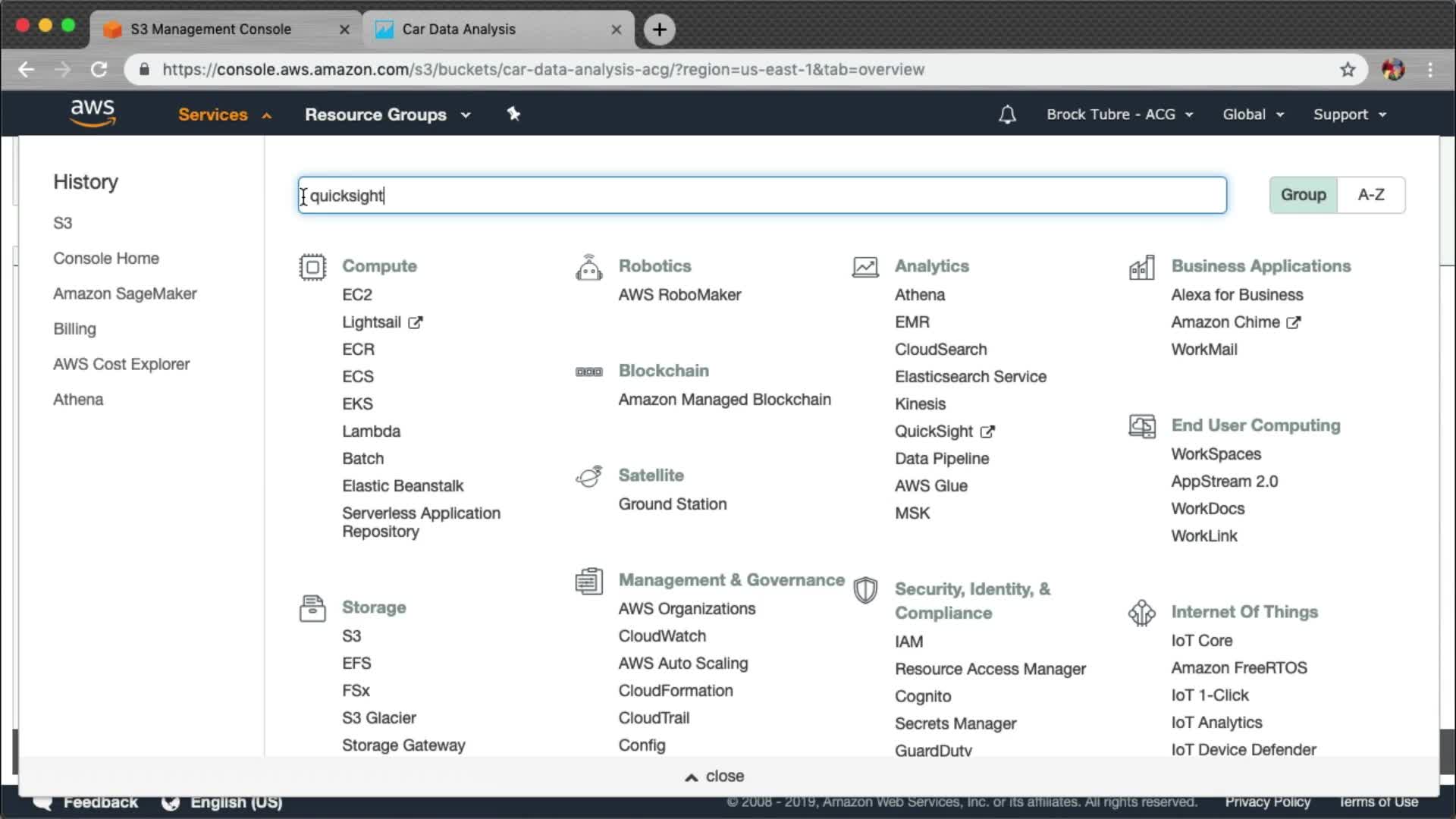Open Brock Tubre account menu
The image size is (1456, 819).
coord(1119,115)
